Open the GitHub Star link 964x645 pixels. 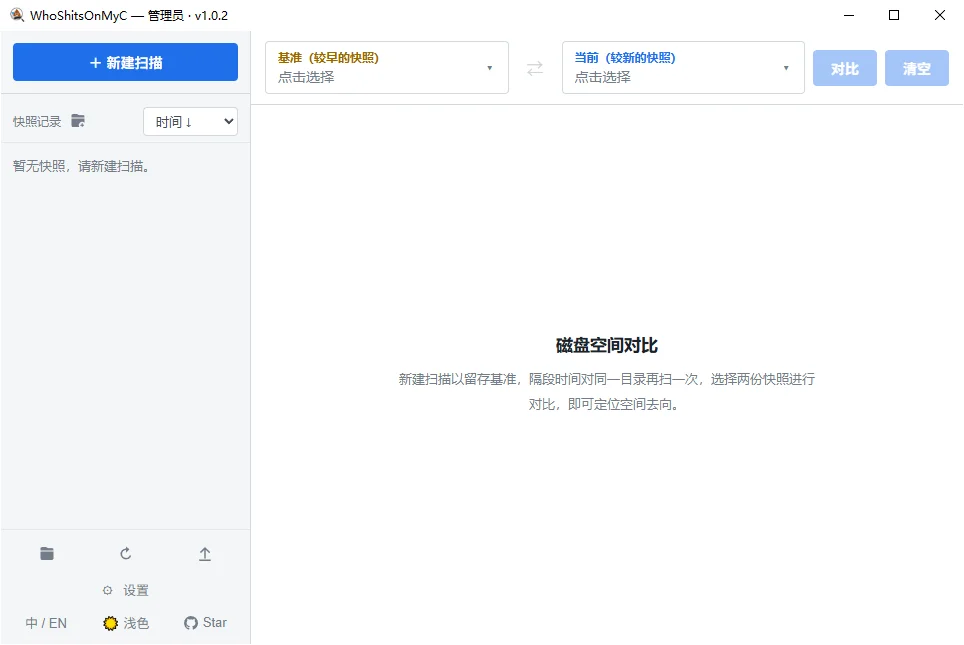click(x=205, y=623)
